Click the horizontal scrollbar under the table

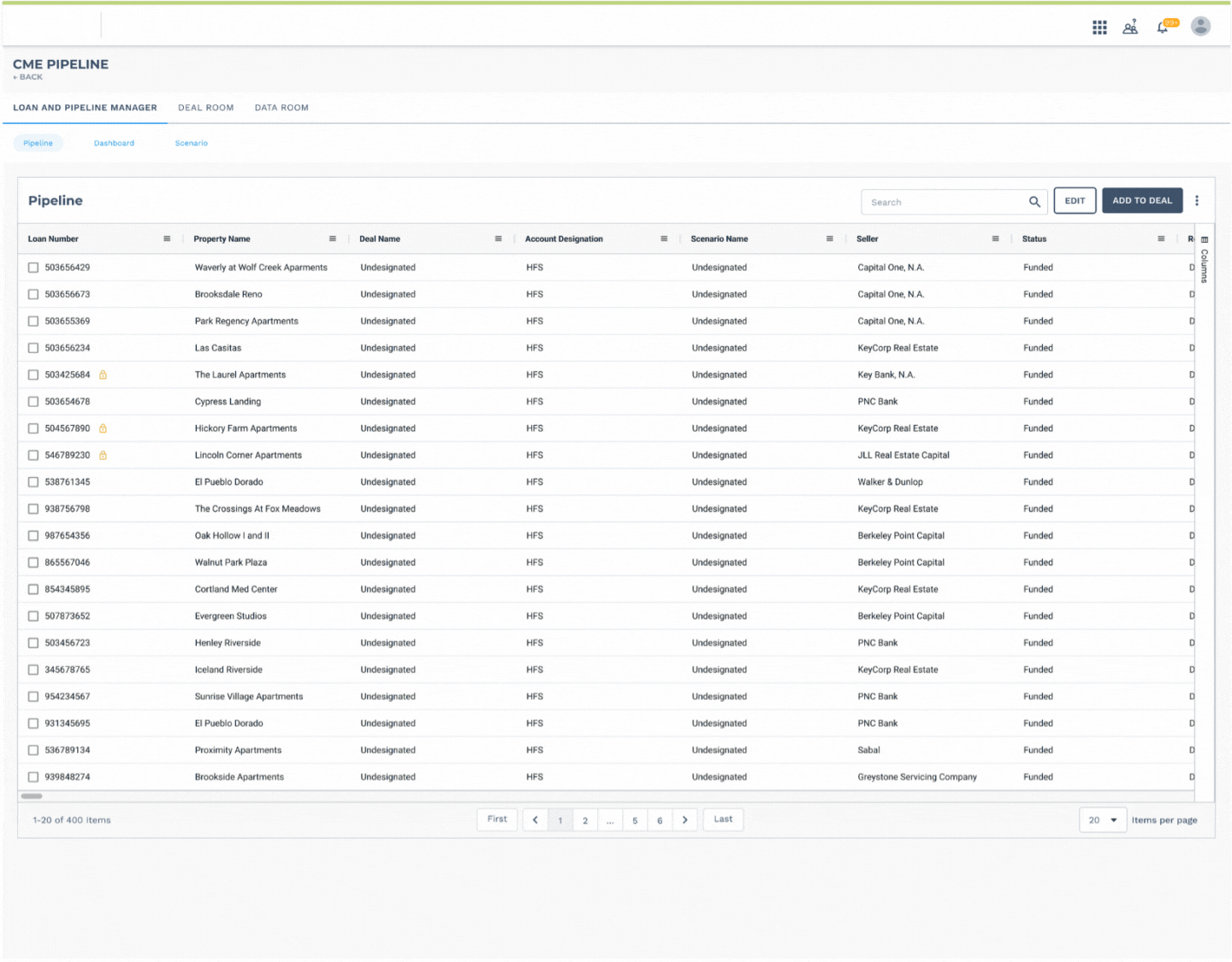(32, 796)
